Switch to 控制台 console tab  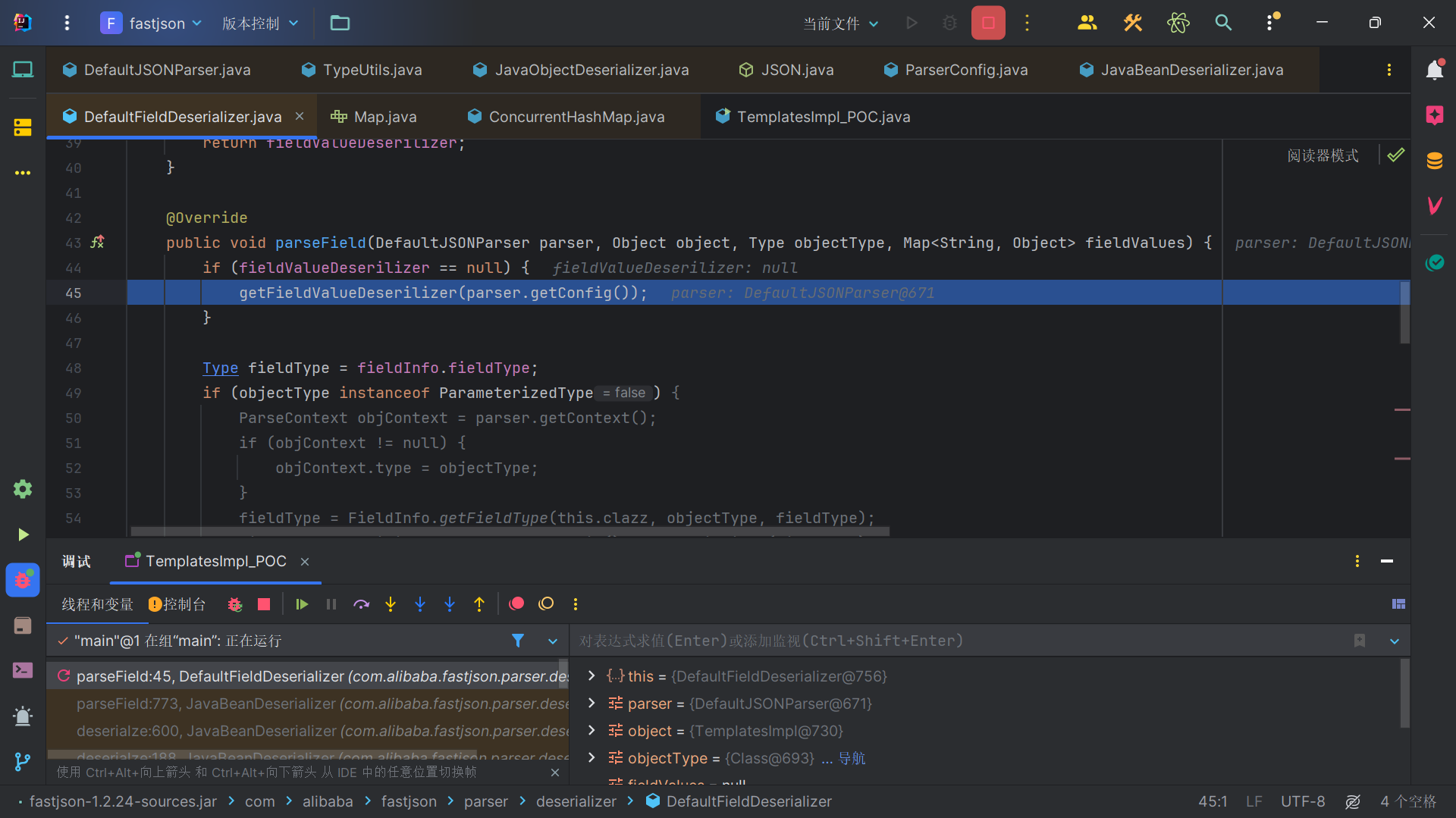(177, 604)
